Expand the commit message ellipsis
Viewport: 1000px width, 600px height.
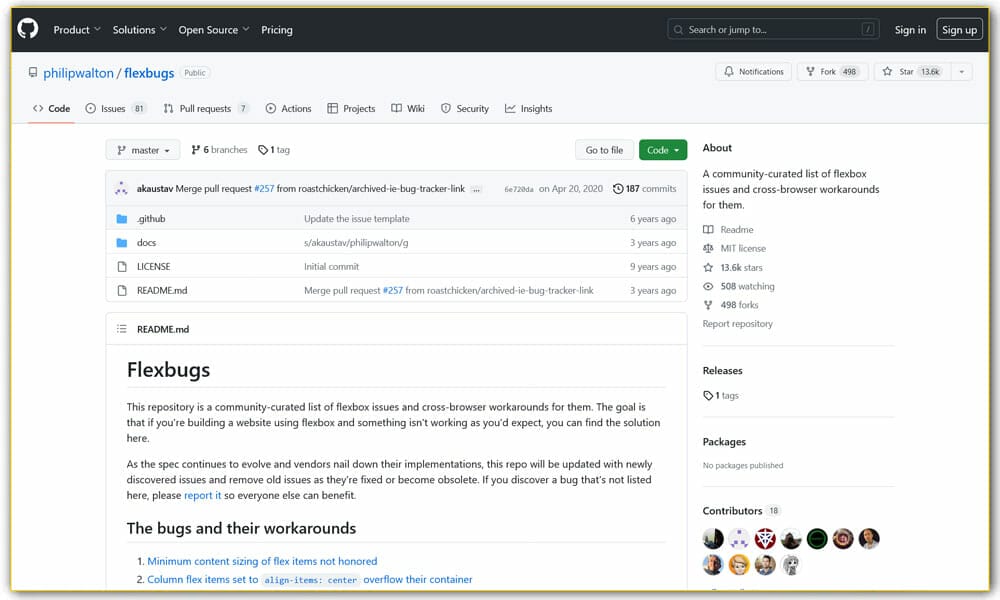point(476,189)
